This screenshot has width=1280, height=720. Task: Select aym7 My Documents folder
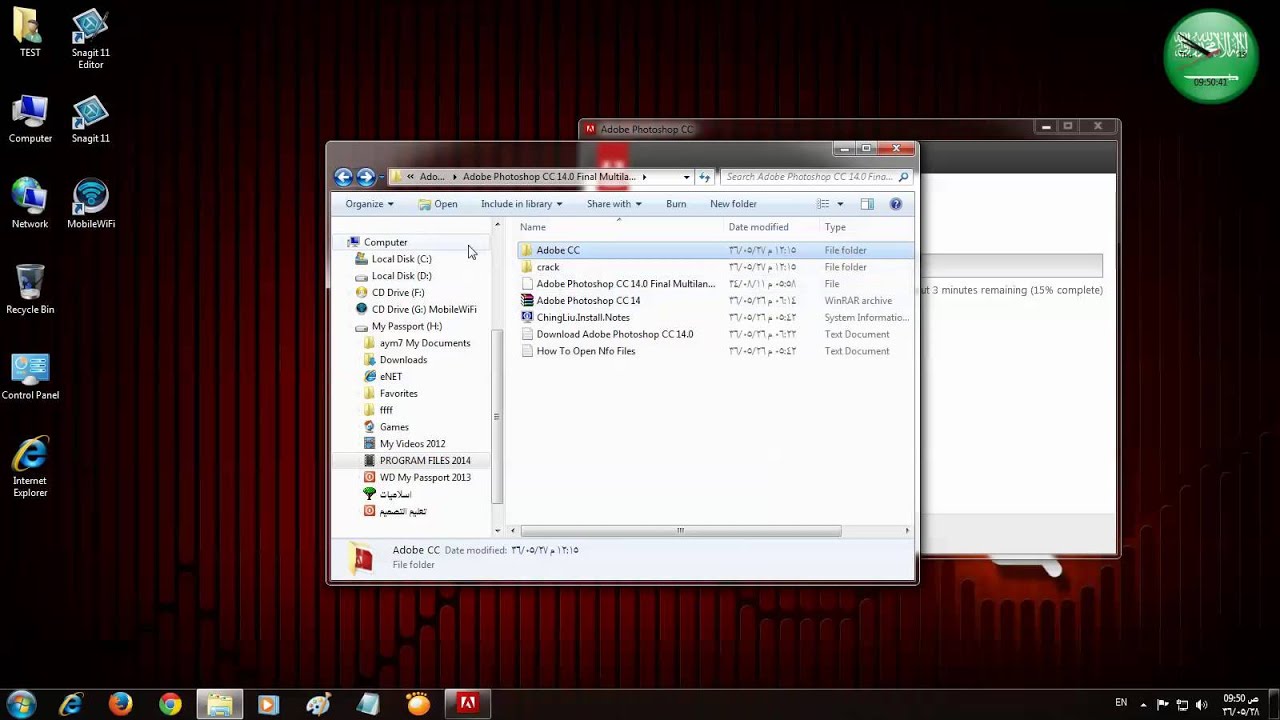pos(424,344)
